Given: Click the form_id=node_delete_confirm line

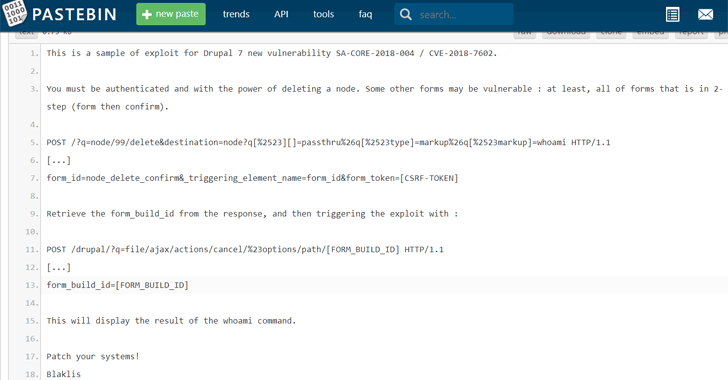Looking at the screenshot, I should click(252, 178).
